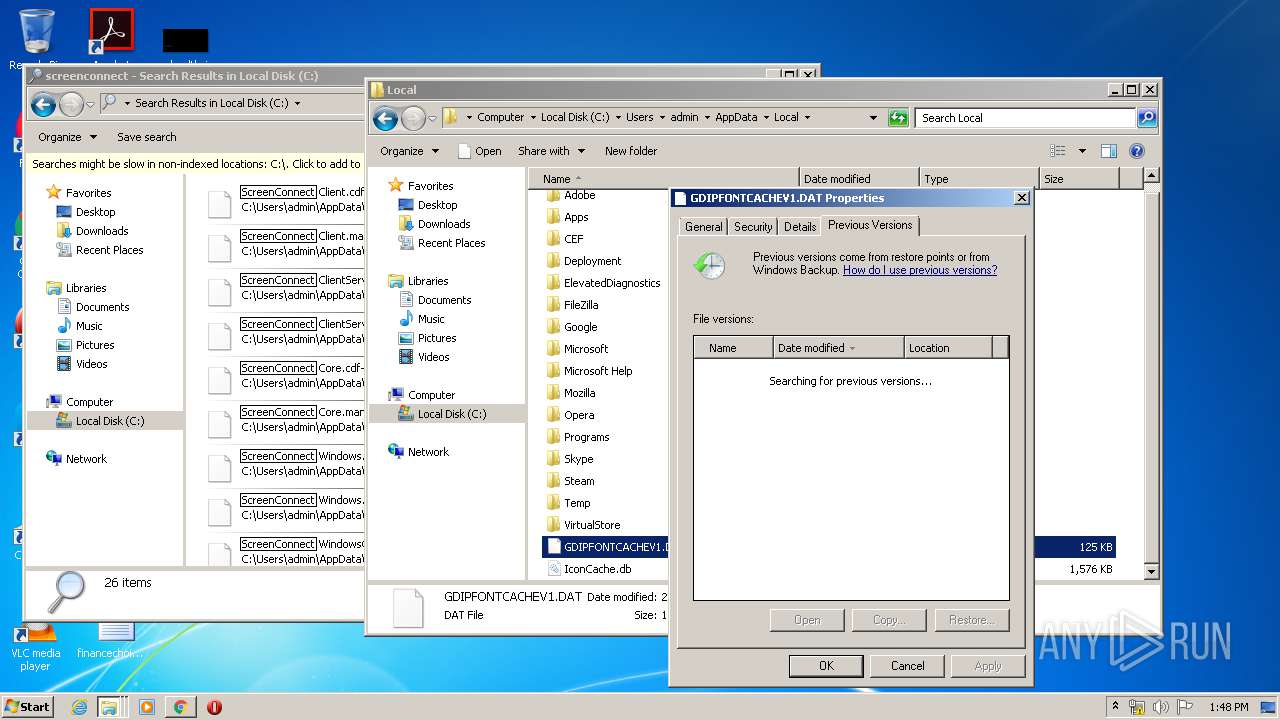This screenshot has height=720, width=1280.
Task: Click the search magnifier icon in Local window
Action: coord(1147,118)
